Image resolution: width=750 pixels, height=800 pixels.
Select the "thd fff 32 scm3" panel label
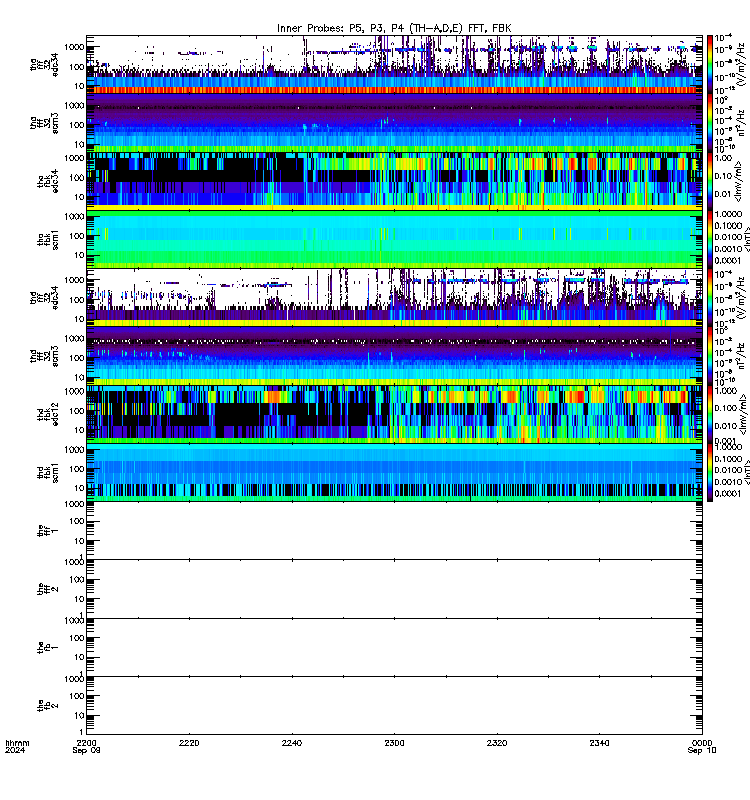(x=44, y=356)
